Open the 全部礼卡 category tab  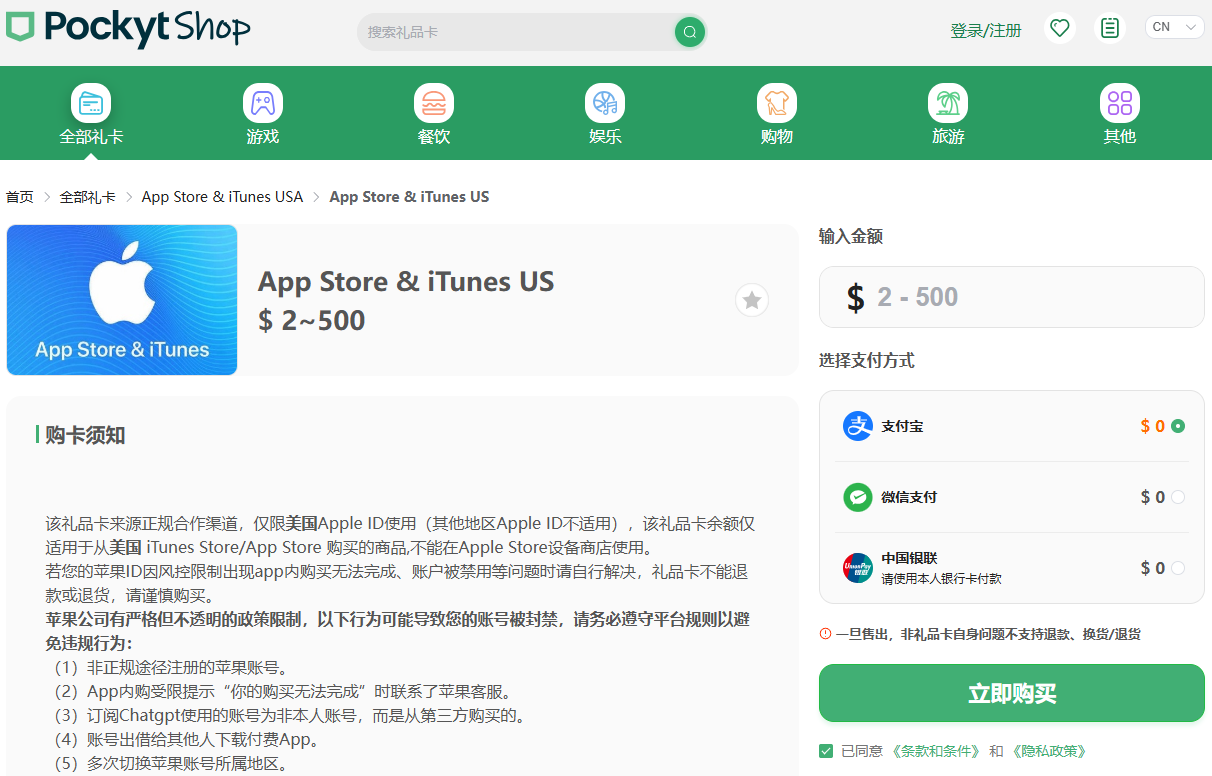(91, 115)
